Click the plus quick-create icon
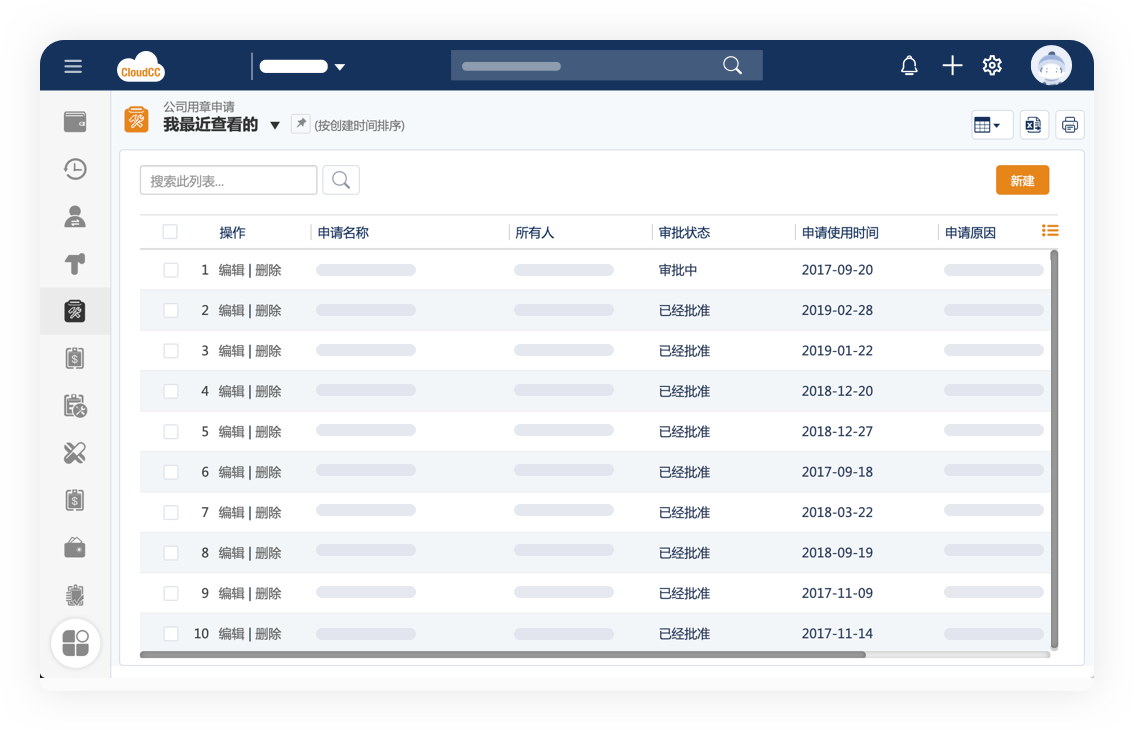 (x=952, y=66)
